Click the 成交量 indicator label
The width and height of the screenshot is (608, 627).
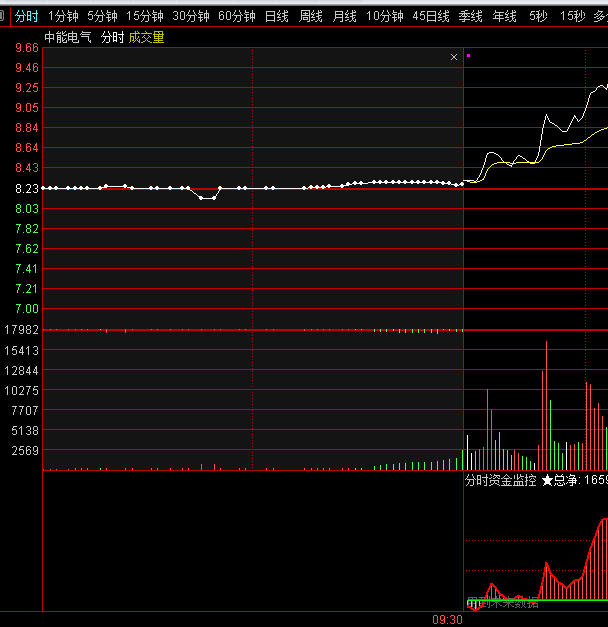[x=146, y=38]
